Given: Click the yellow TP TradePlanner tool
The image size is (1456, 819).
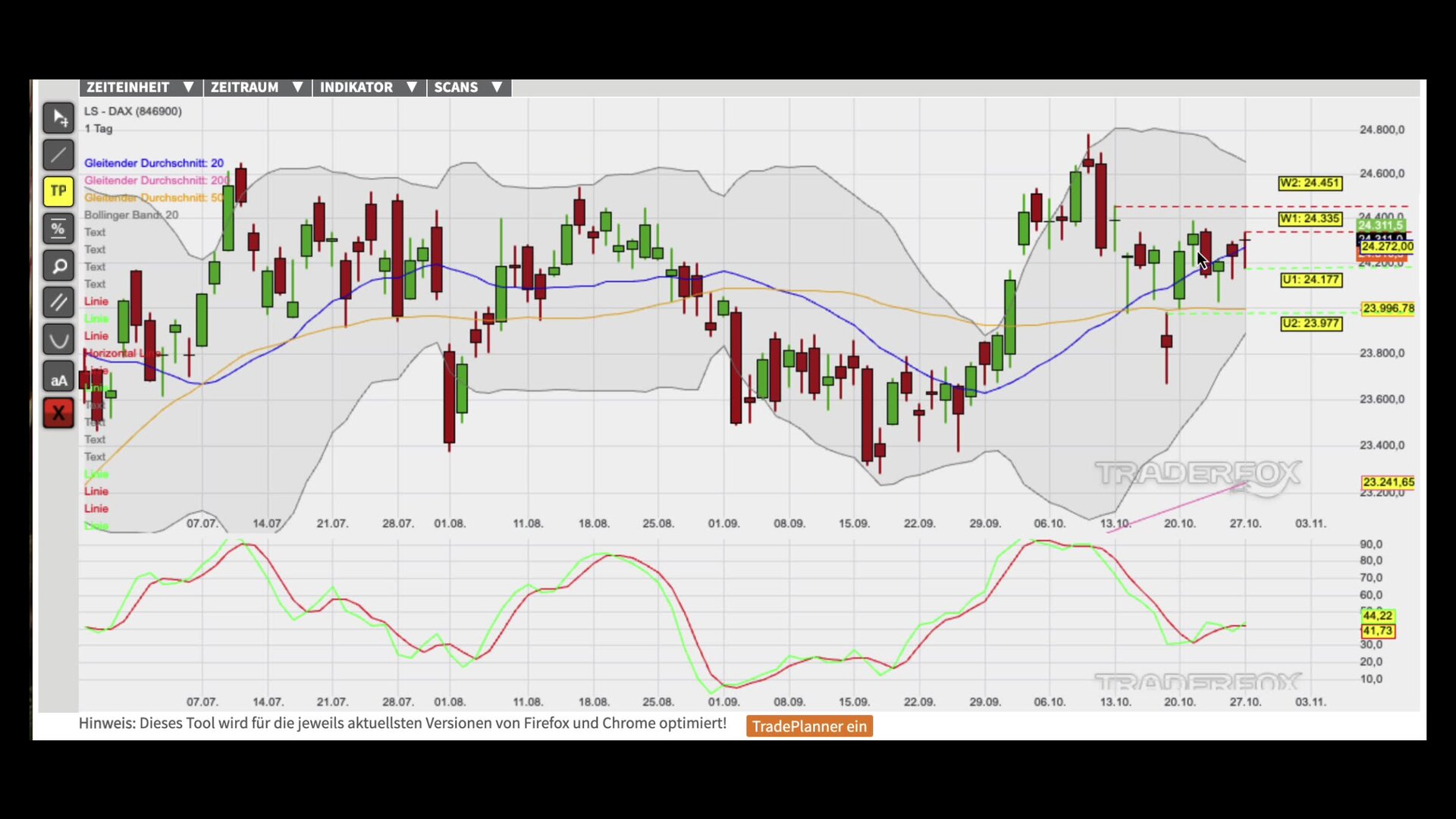Looking at the screenshot, I should (58, 191).
